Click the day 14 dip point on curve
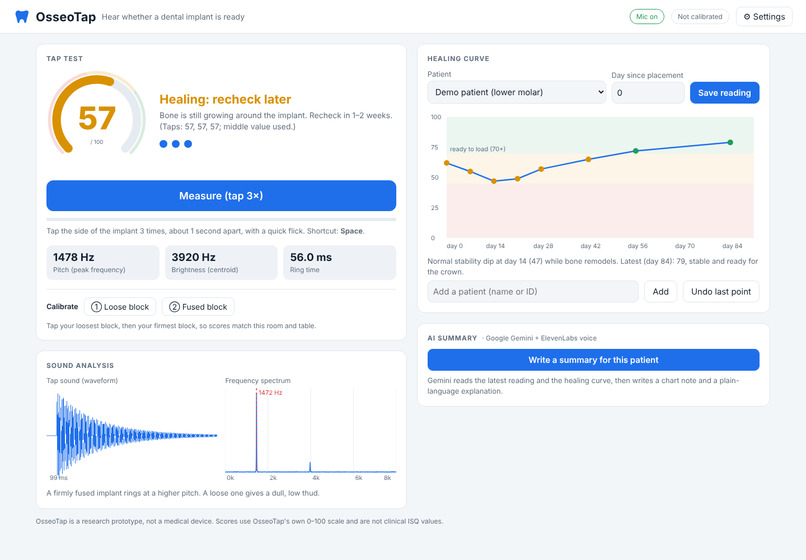This screenshot has height=560, width=806. (494, 181)
